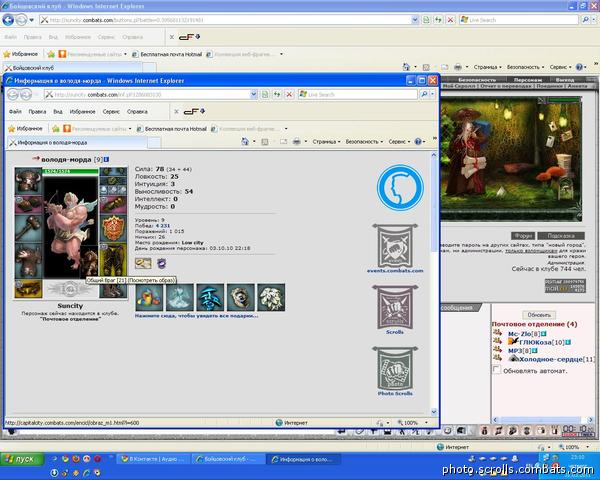
Task: Switch to the В Контакте taskbar item
Action: coord(153,459)
